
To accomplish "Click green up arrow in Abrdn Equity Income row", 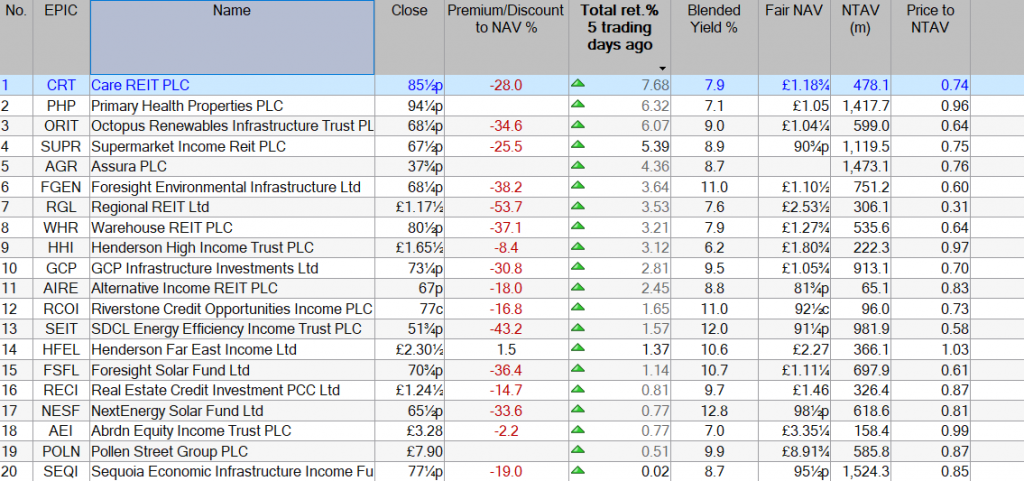I will coord(577,429).
